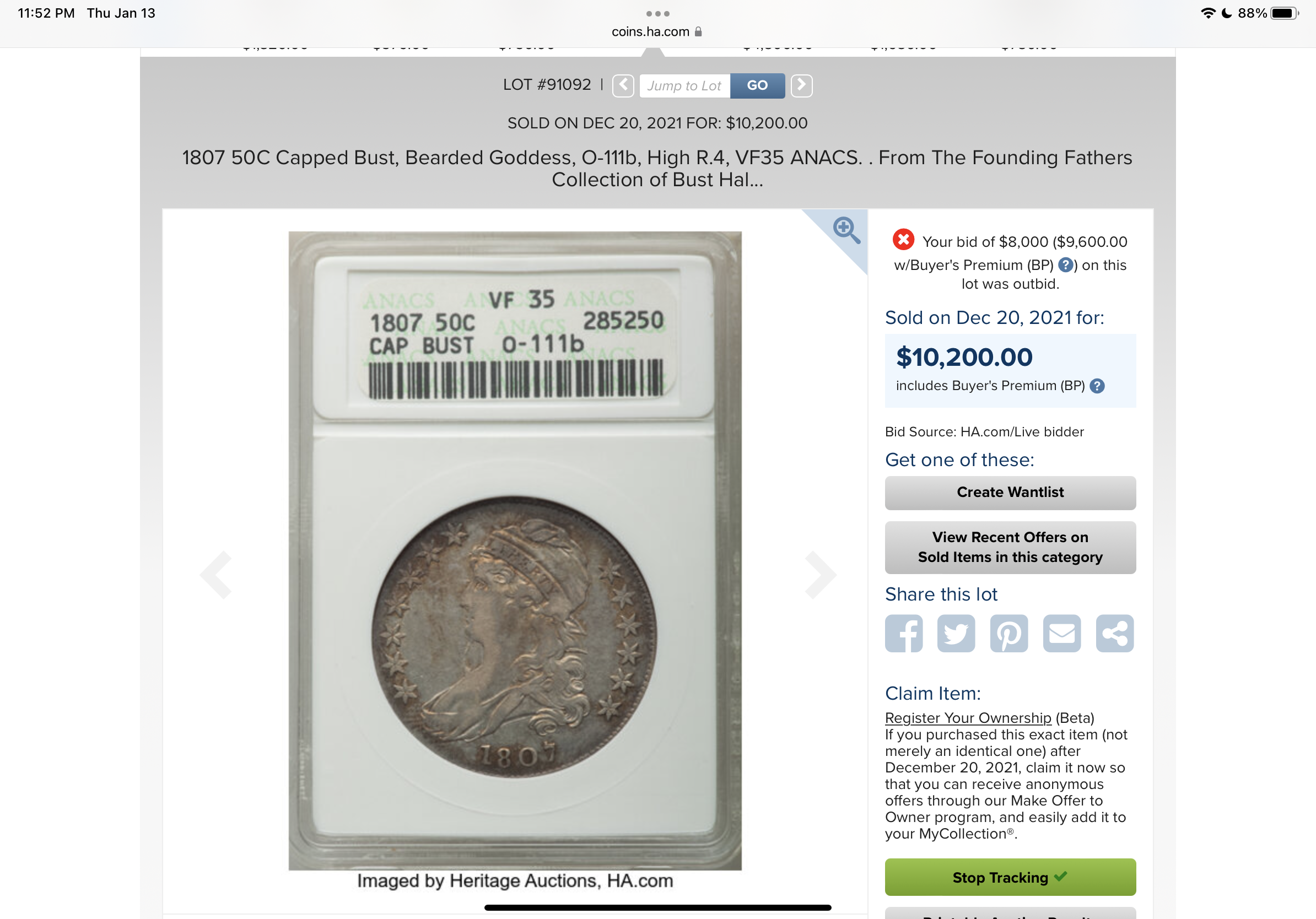This screenshot has height=919, width=1316.
Task: Show previous coin image
Action: pos(216,575)
